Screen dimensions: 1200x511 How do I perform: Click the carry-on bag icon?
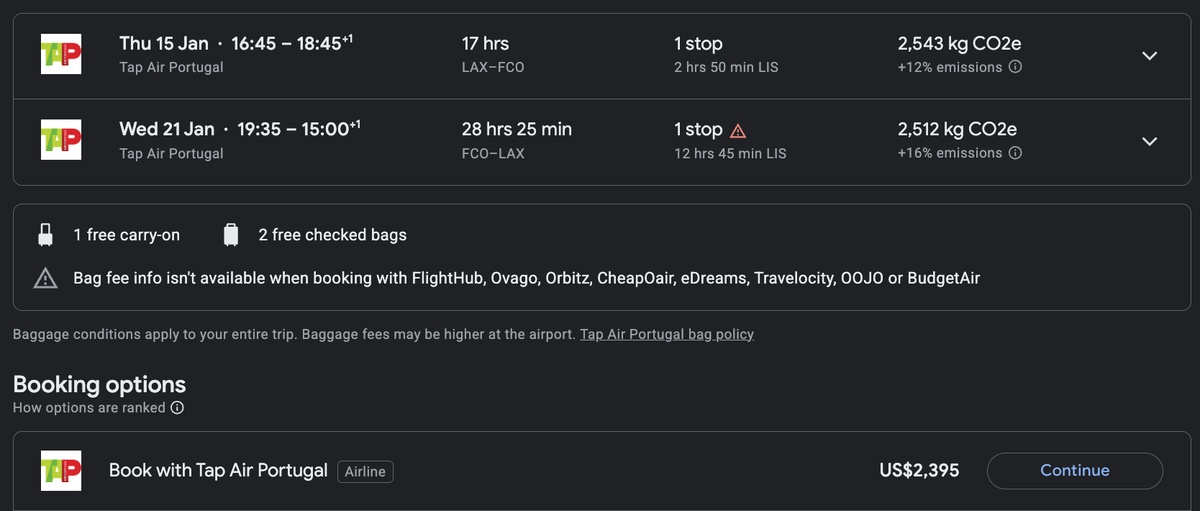click(45, 235)
